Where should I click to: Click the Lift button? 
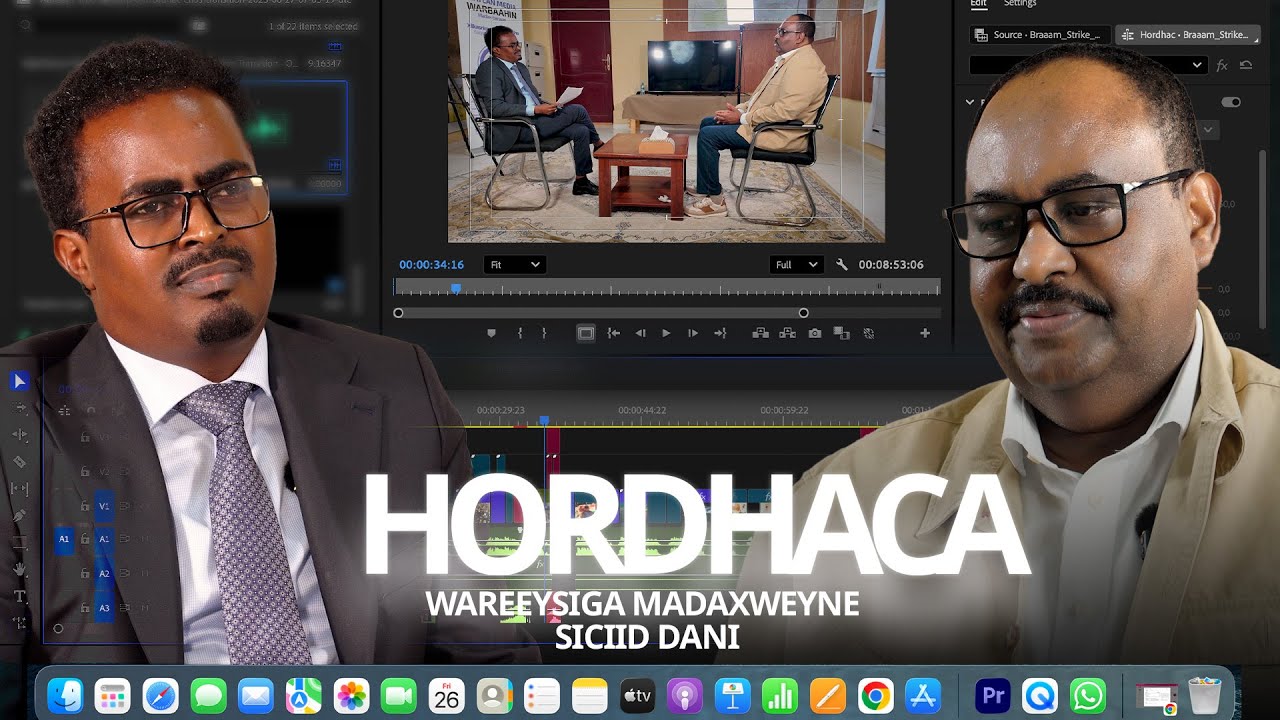click(x=760, y=333)
